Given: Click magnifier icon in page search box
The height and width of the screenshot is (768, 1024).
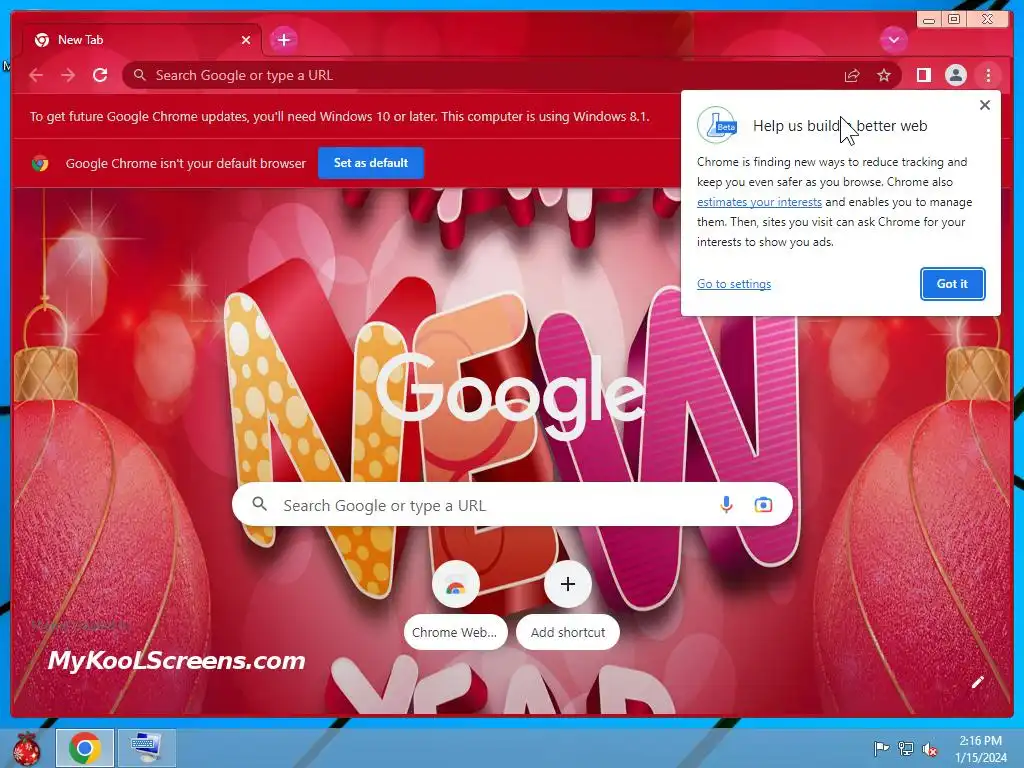Looking at the screenshot, I should point(259,504).
